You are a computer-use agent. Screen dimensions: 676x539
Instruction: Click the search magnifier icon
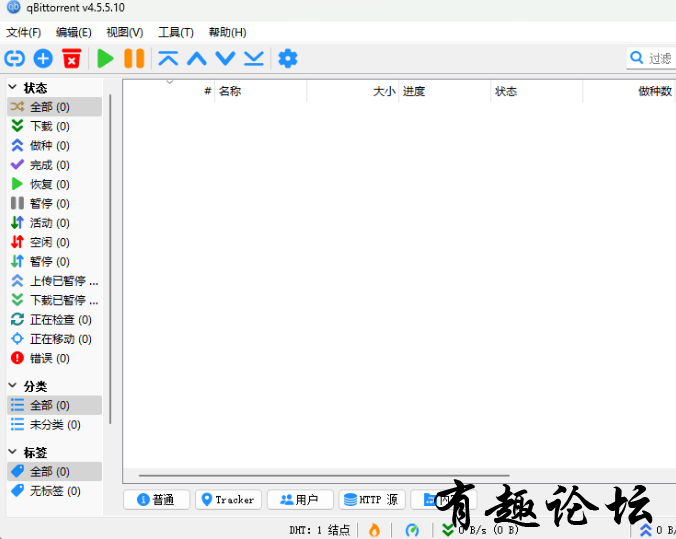(x=636, y=57)
